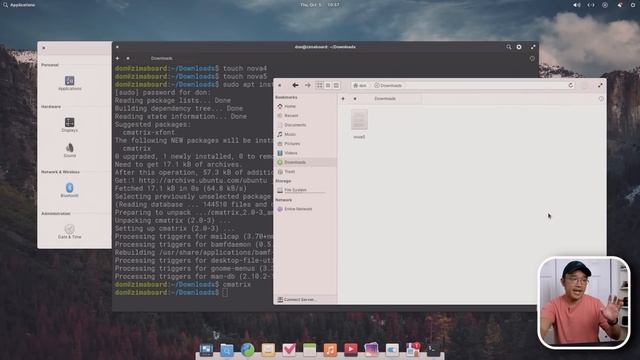
Task: Select the Downloads tab in Files
Action: 385,99
